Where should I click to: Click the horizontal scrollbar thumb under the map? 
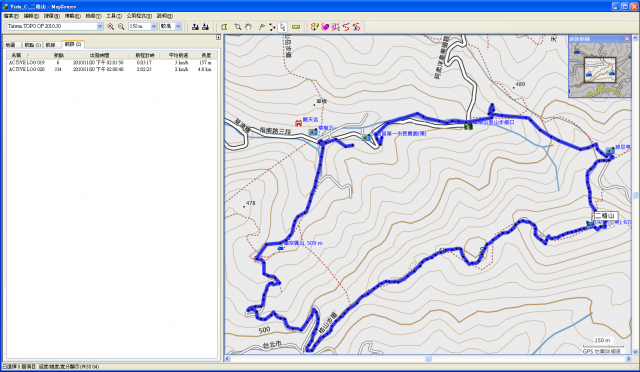[428, 359]
